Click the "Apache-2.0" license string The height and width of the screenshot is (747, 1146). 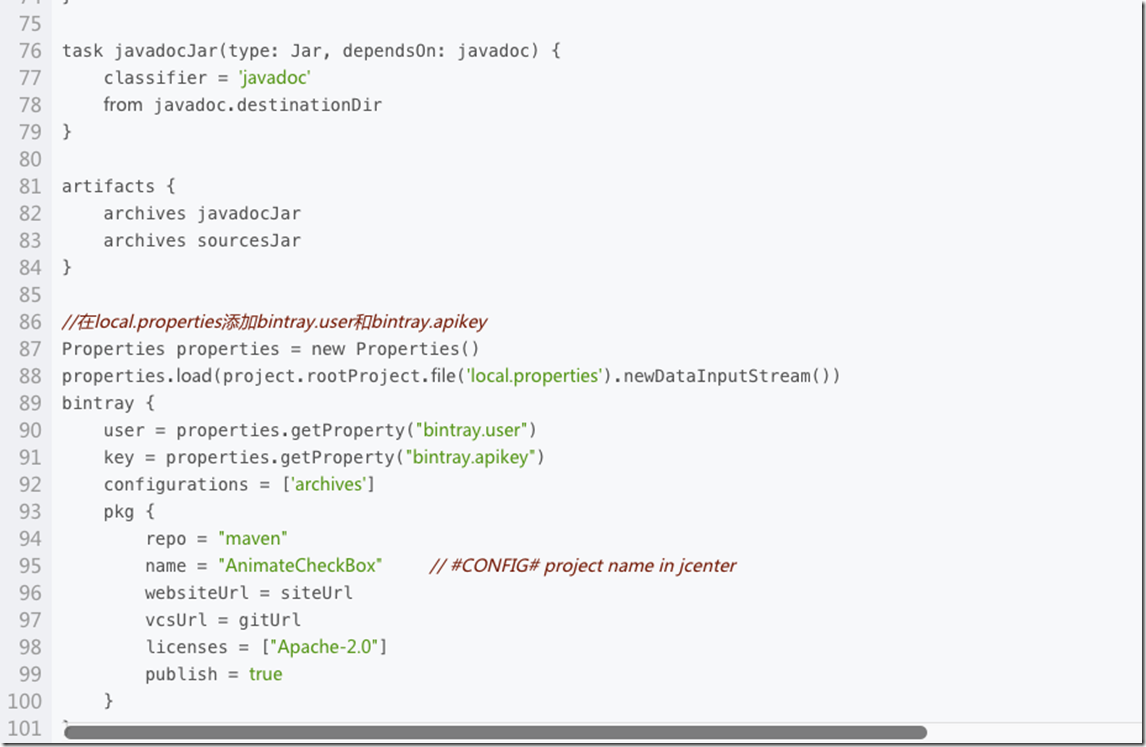pyautogui.click(x=325, y=647)
